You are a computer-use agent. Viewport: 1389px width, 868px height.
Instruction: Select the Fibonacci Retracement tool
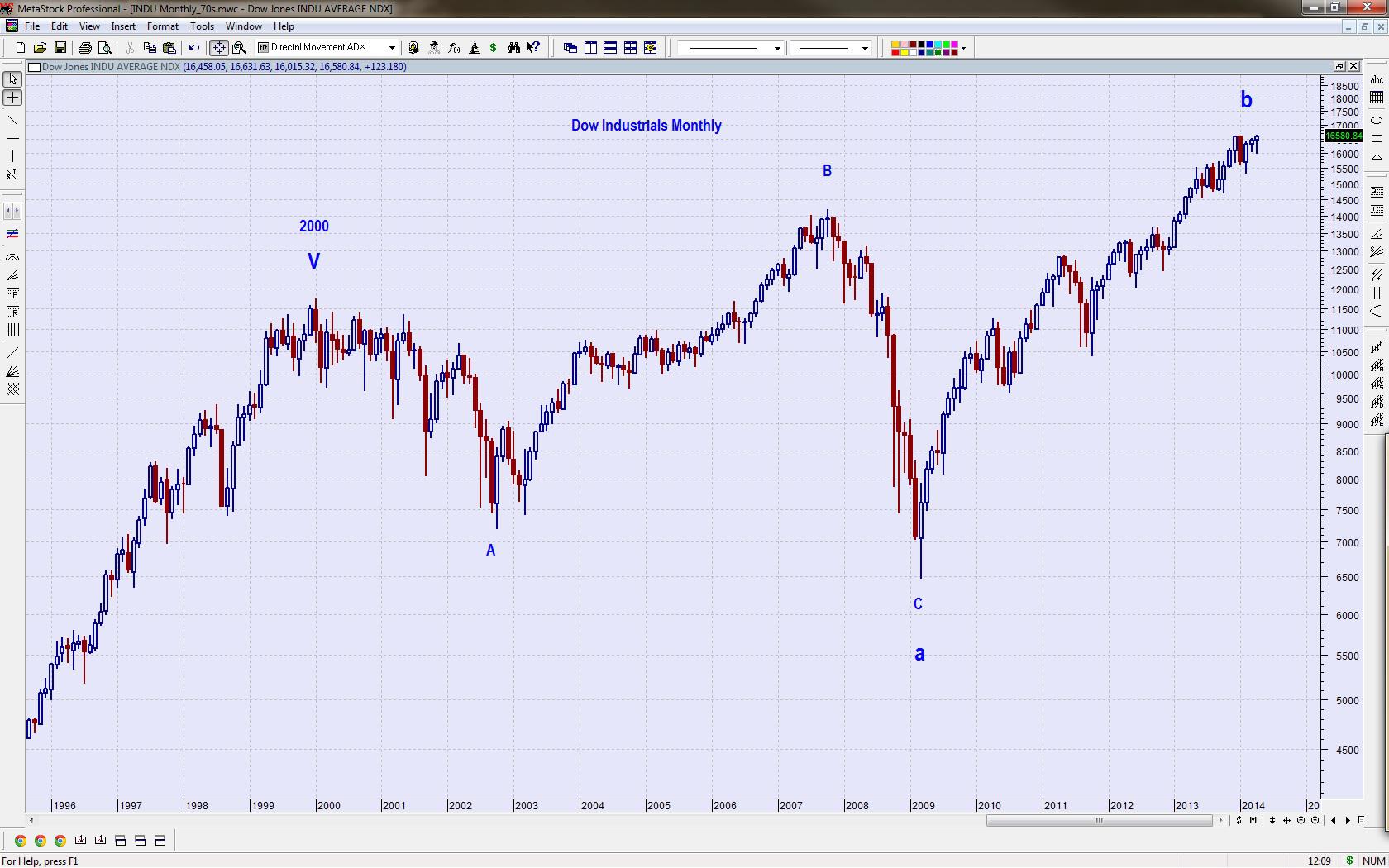point(12,312)
